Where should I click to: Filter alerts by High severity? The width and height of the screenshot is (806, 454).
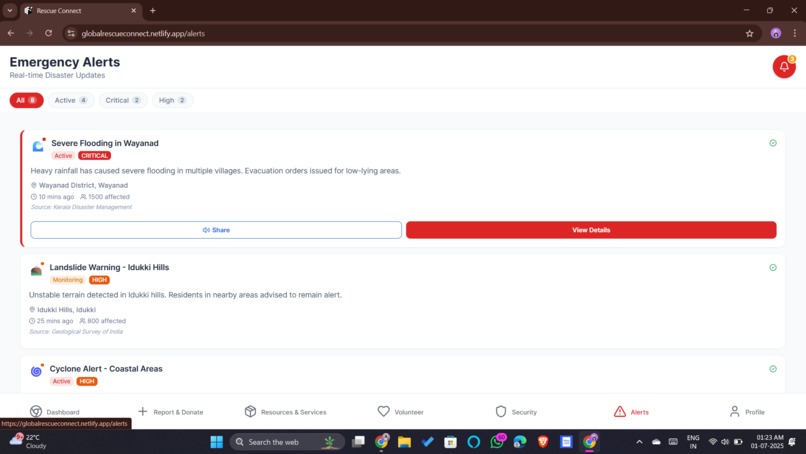[172, 100]
